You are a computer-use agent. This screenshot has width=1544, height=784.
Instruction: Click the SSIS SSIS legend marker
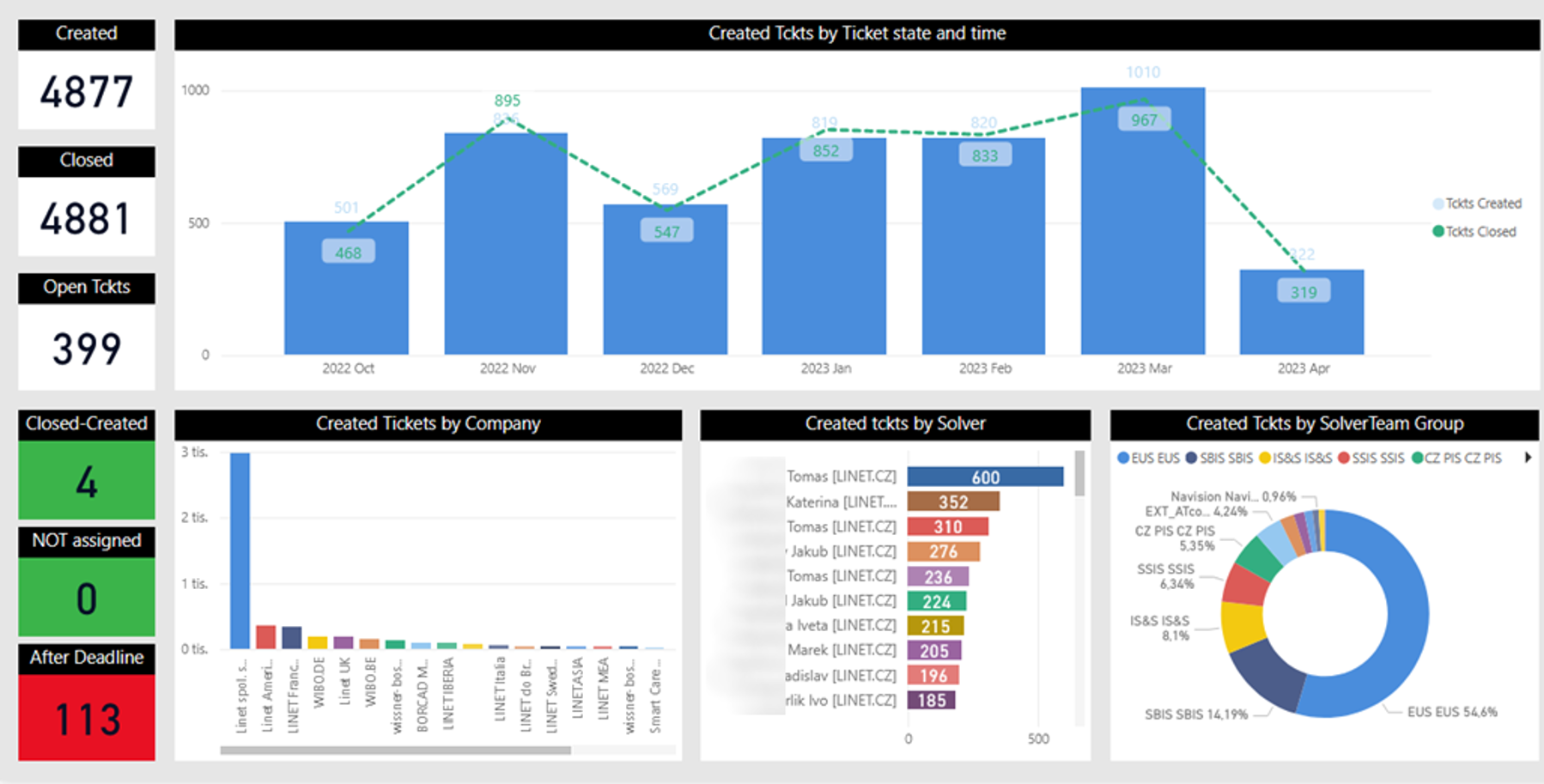pos(1344,459)
